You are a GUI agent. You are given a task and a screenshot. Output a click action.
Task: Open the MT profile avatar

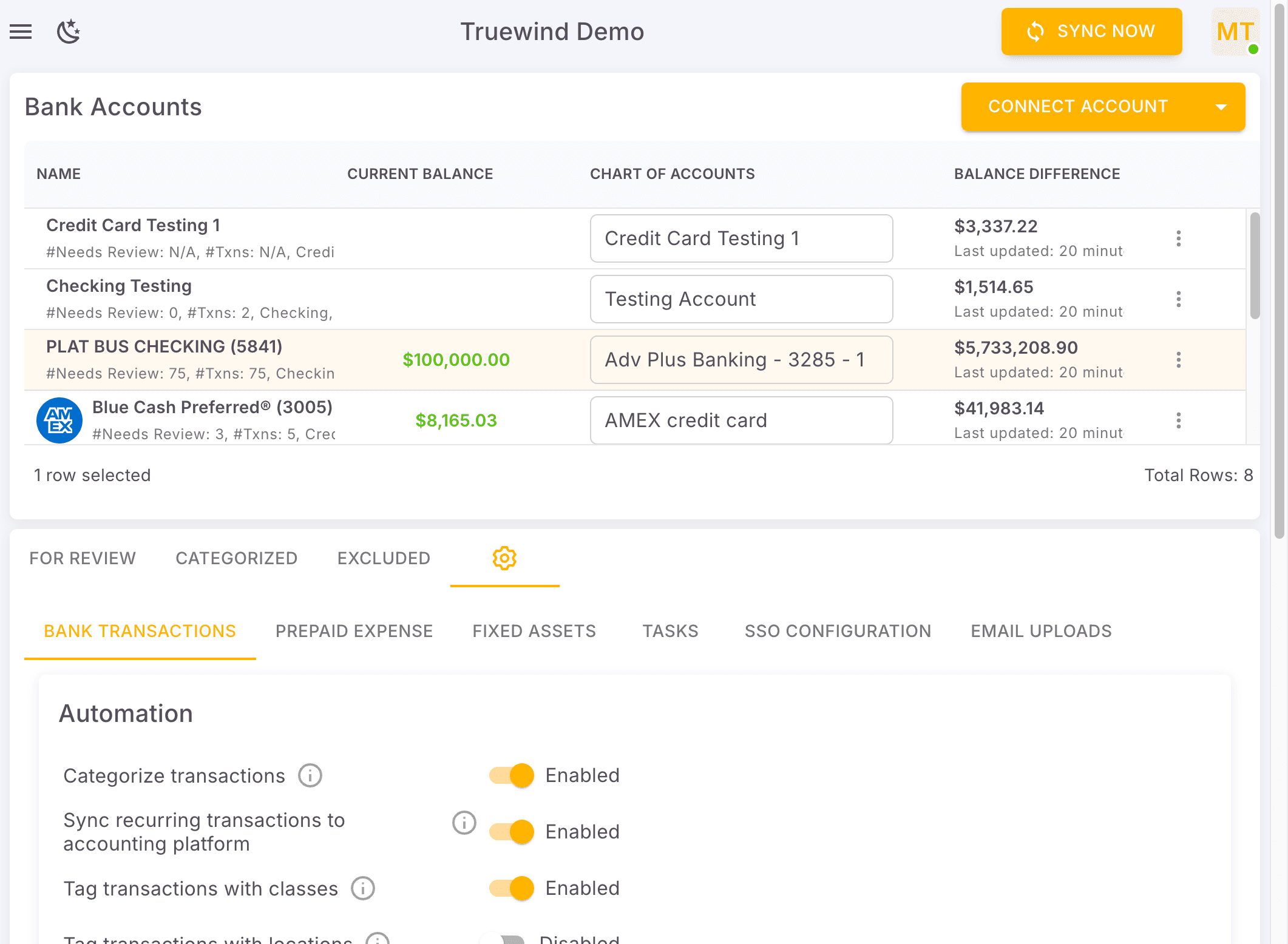tap(1235, 32)
